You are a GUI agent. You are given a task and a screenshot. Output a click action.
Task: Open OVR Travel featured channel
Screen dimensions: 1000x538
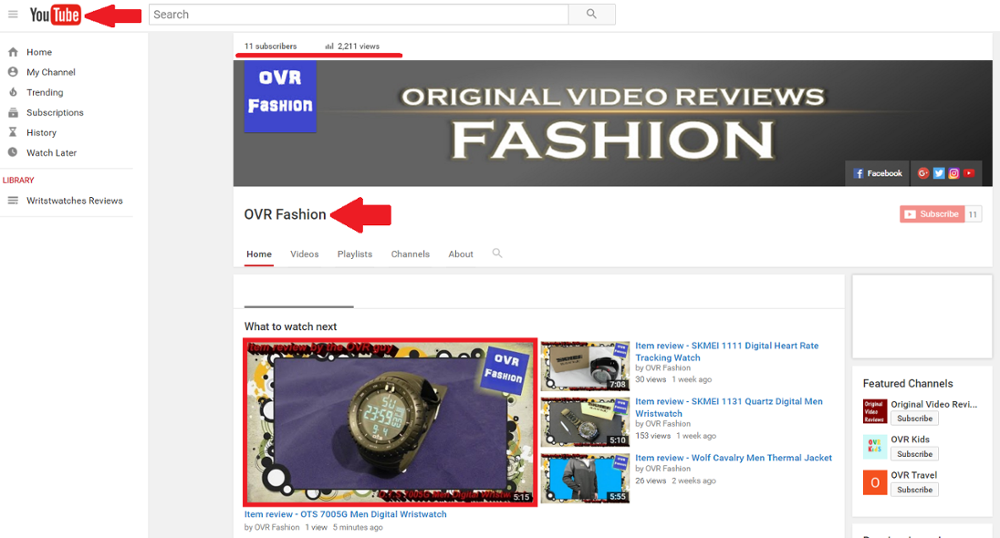[914, 475]
